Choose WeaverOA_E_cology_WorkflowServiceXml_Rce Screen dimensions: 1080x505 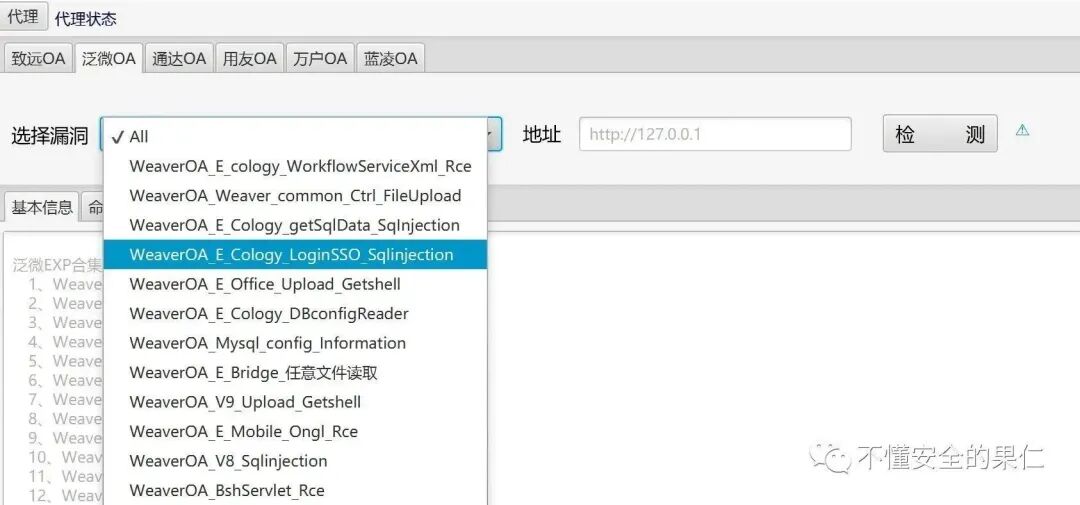295,166
